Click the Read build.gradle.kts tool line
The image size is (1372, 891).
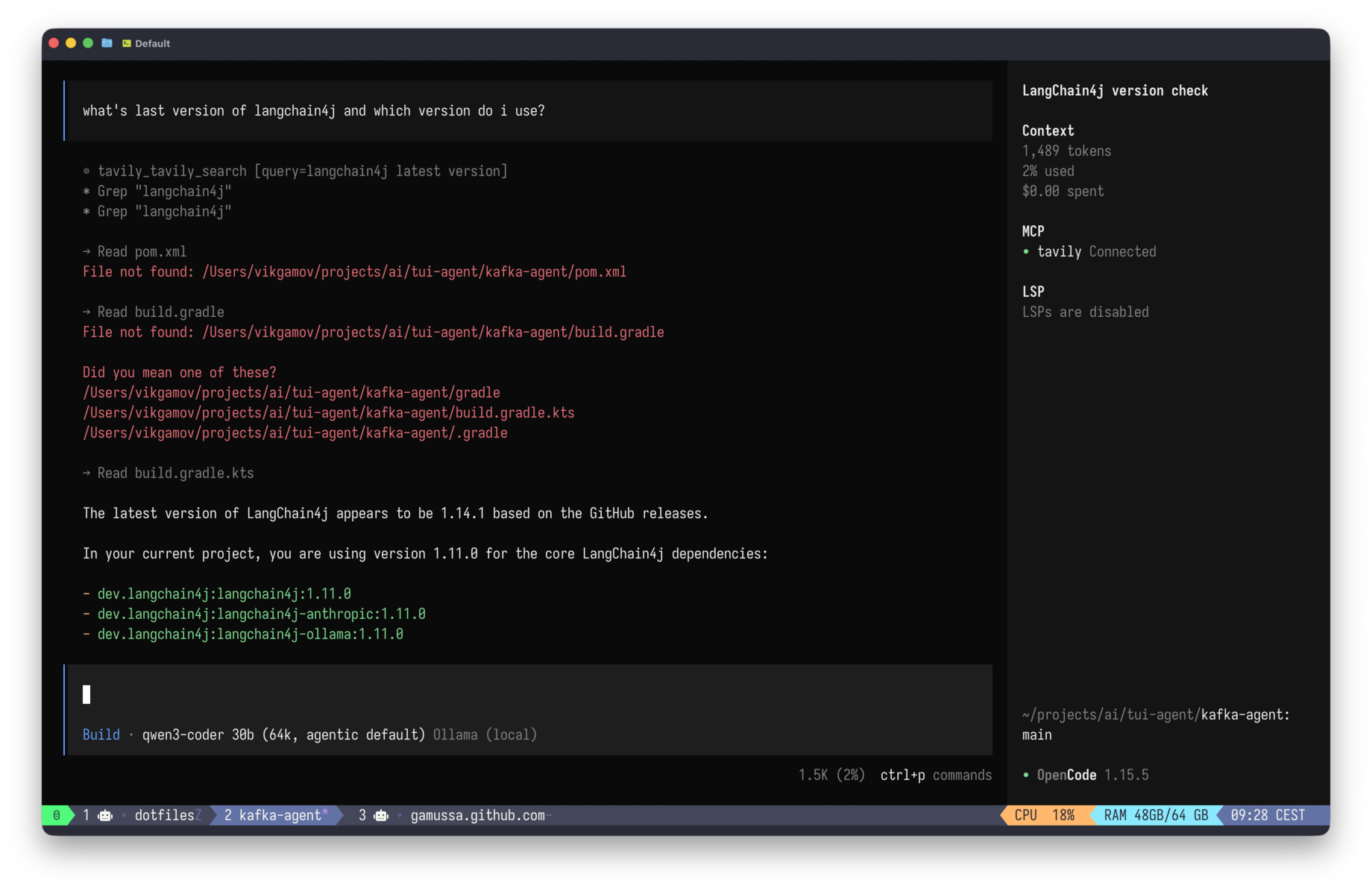point(168,473)
